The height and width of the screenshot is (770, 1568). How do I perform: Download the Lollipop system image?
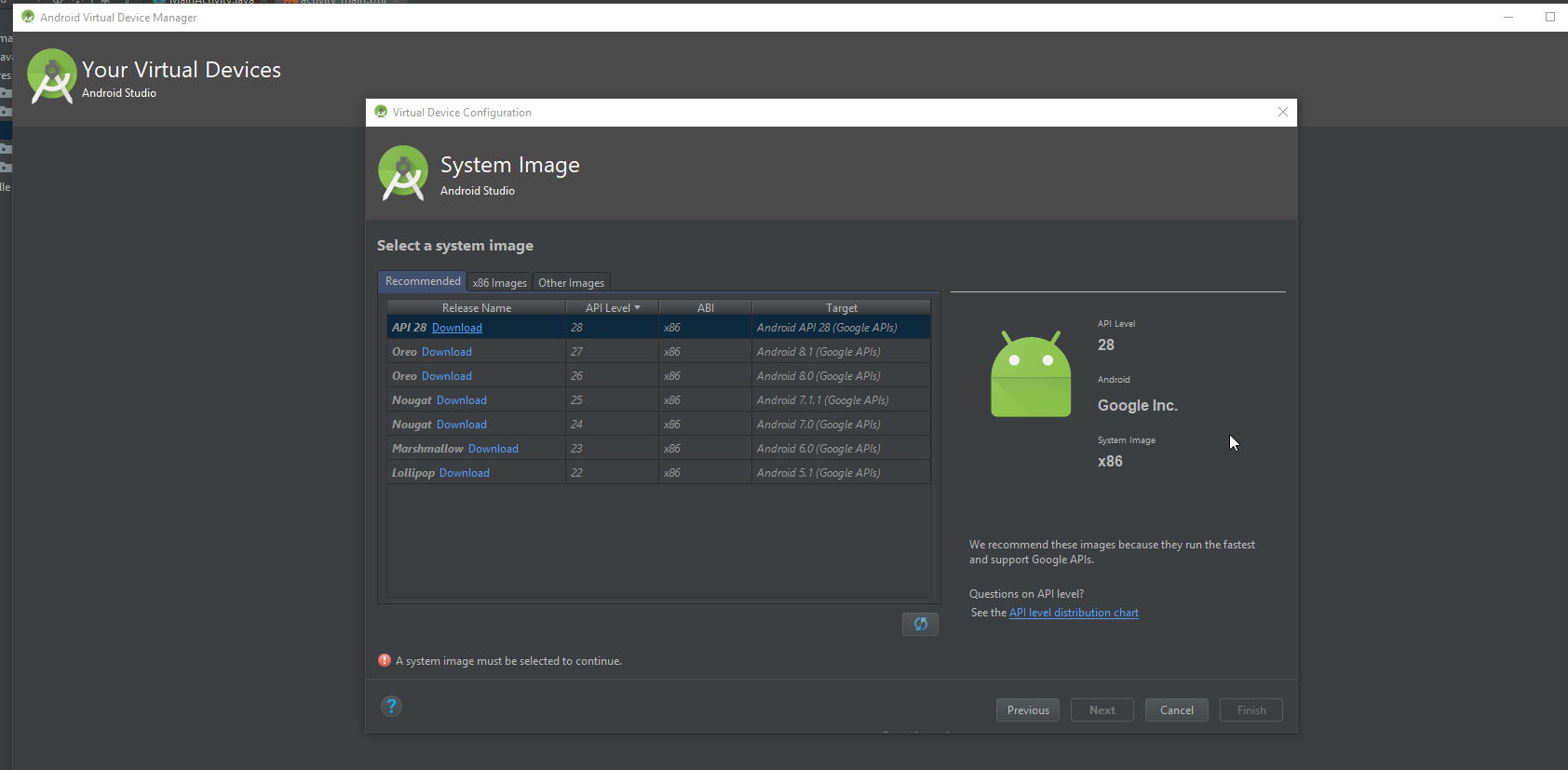(465, 473)
